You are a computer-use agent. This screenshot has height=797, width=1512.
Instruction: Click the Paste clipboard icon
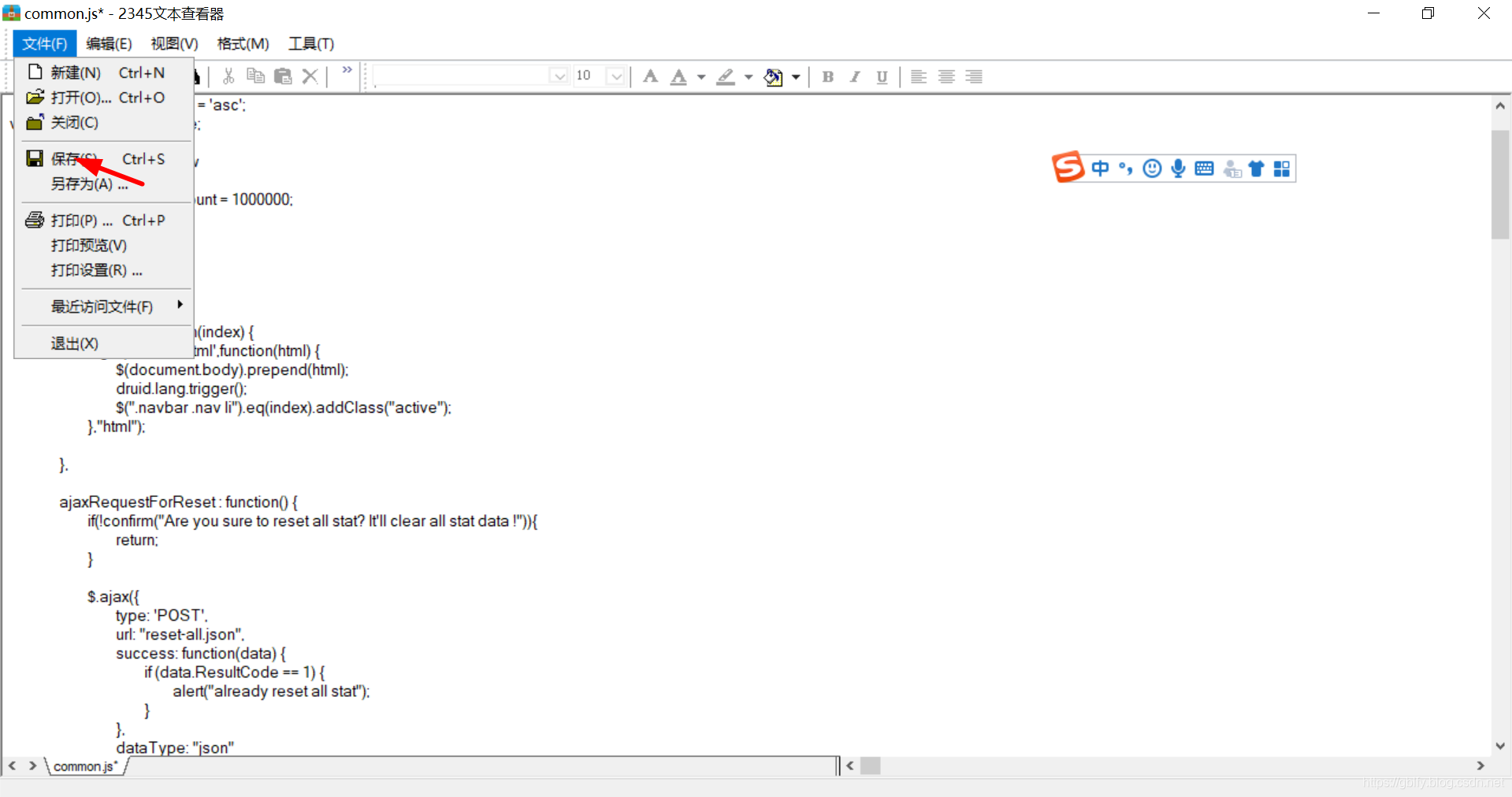click(283, 76)
